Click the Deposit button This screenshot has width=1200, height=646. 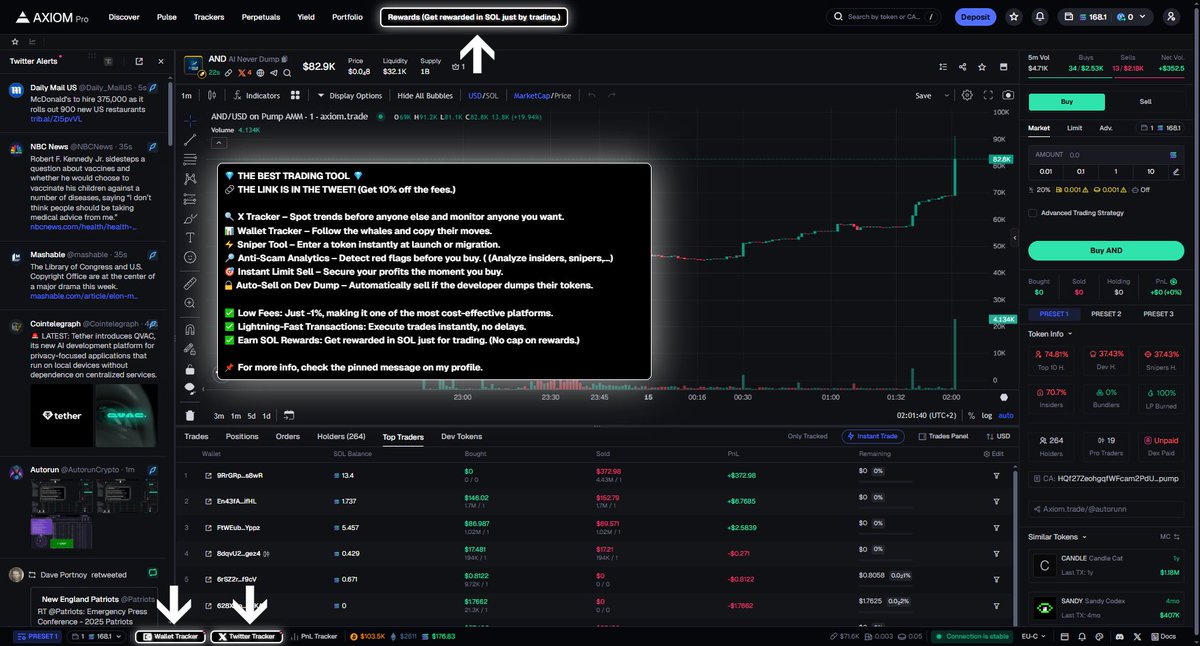point(974,17)
